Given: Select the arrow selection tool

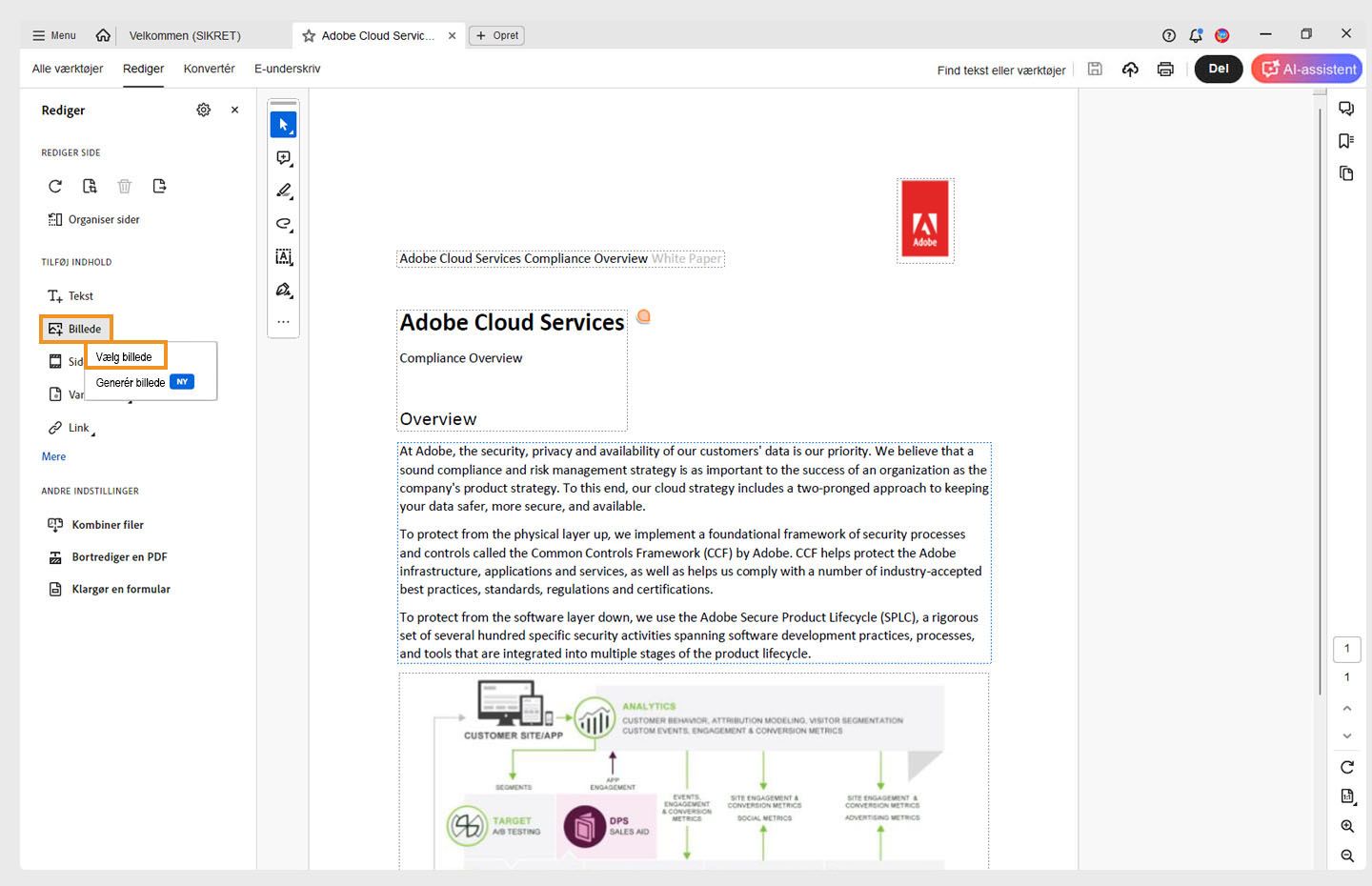Looking at the screenshot, I should pyautogui.click(x=283, y=124).
